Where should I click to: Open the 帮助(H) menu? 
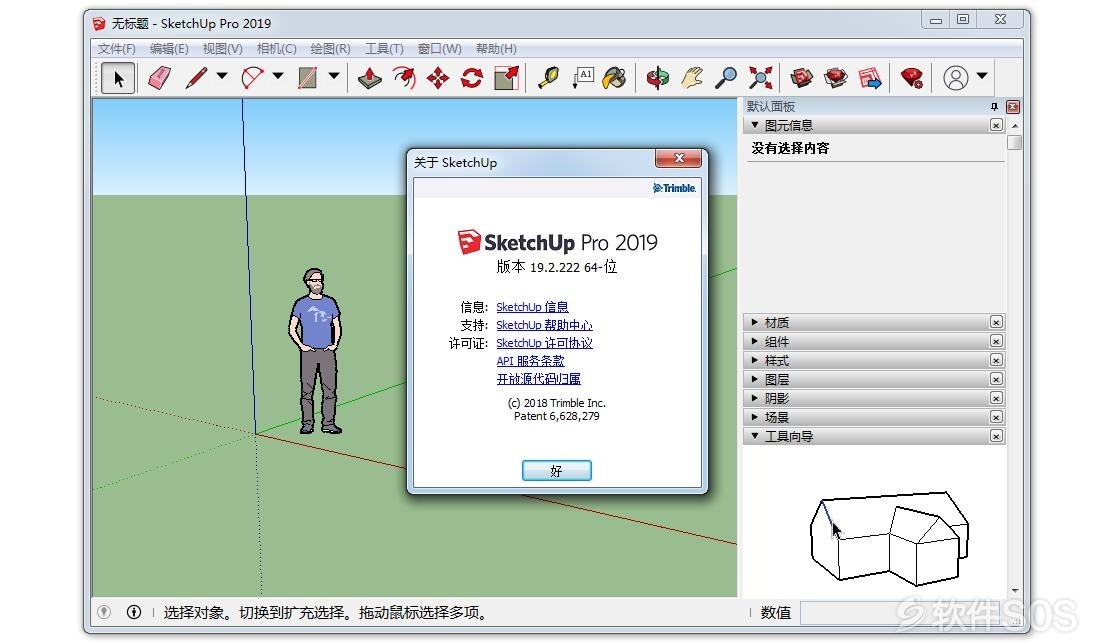[496, 49]
